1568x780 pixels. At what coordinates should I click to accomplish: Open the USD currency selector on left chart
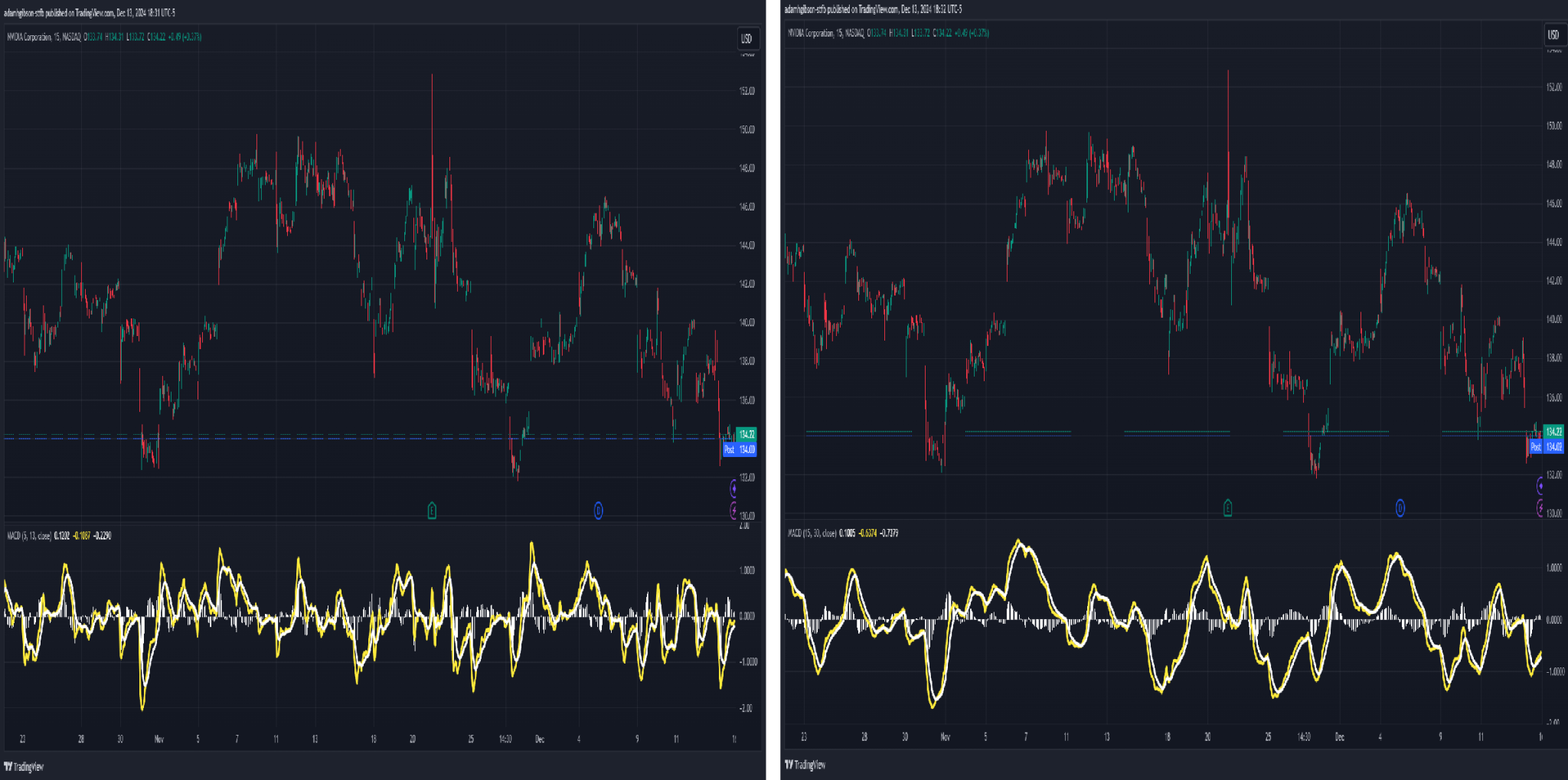click(746, 39)
